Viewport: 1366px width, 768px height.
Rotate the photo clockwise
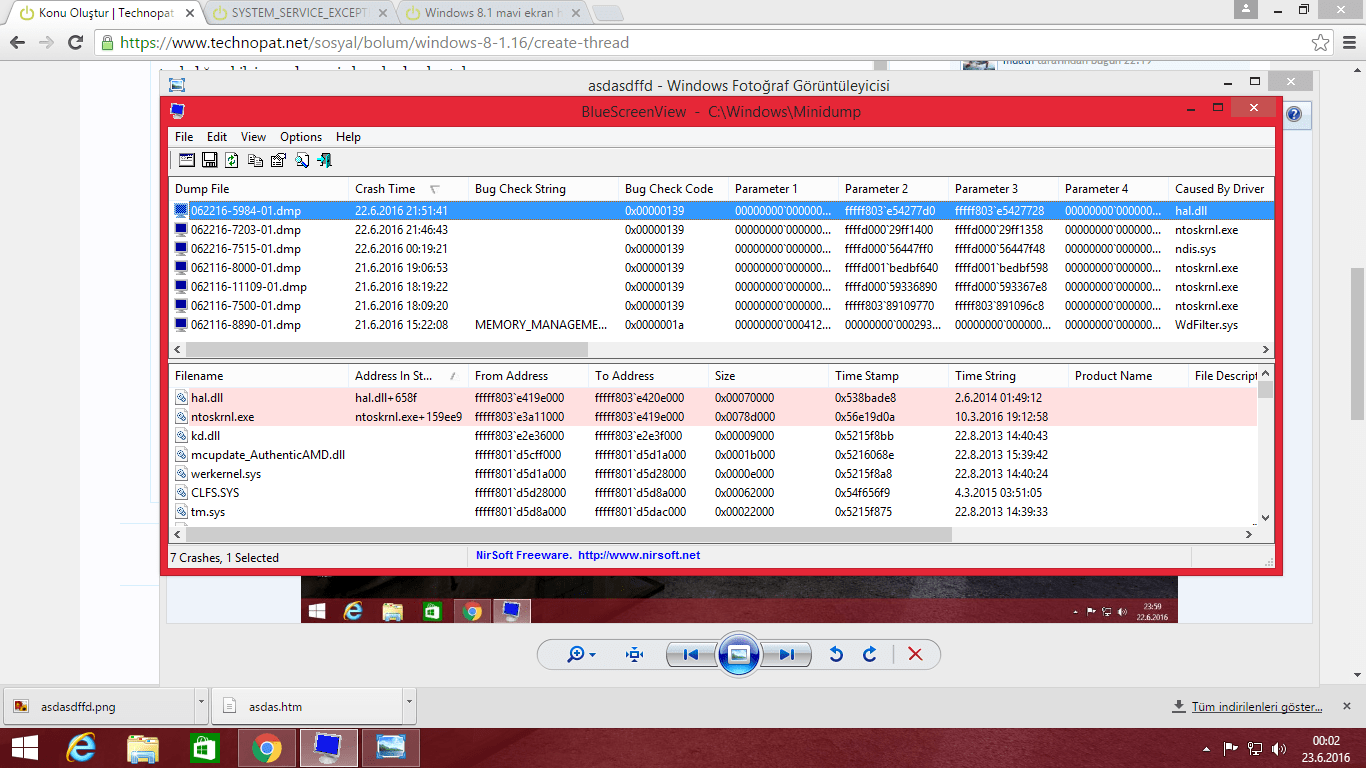[869, 654]
